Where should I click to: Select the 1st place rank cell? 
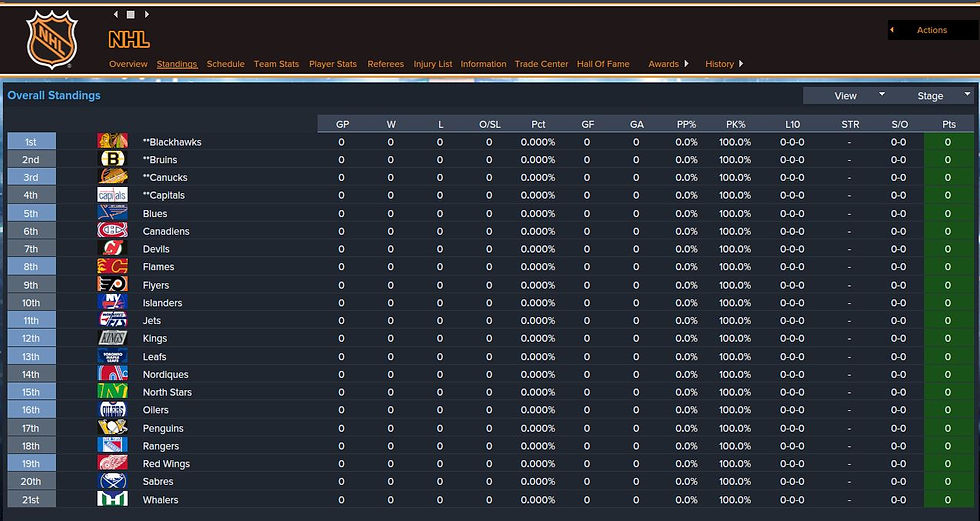point(31,142)
